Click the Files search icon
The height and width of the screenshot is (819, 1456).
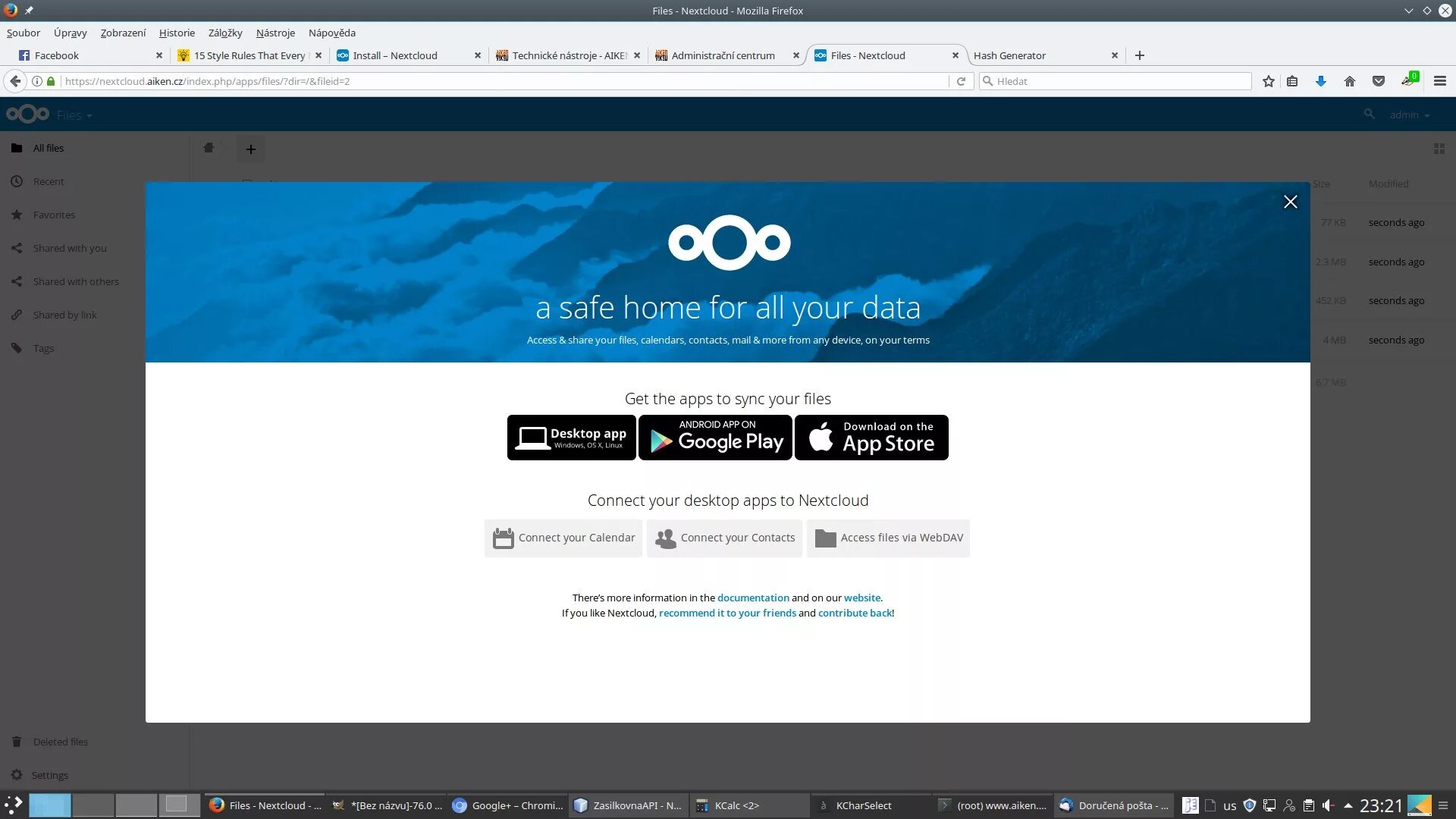coord(1368,114)
